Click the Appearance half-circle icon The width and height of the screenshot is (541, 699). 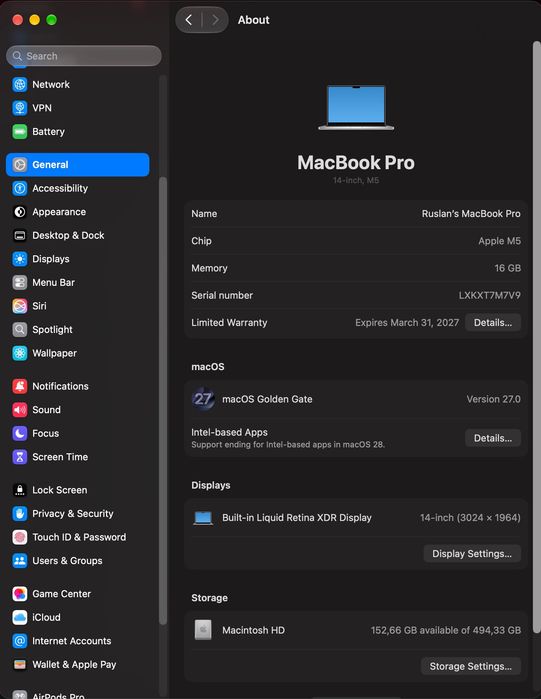pos(20,212)
